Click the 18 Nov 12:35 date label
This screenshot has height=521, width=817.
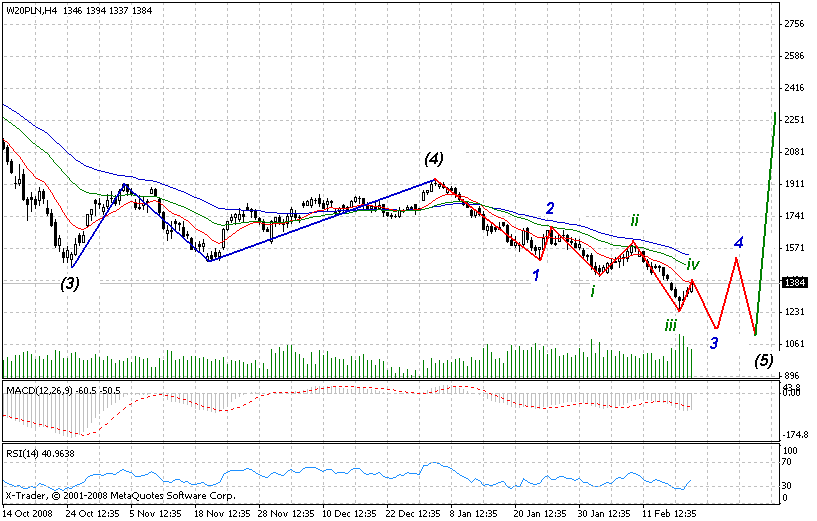pos(221,514)
